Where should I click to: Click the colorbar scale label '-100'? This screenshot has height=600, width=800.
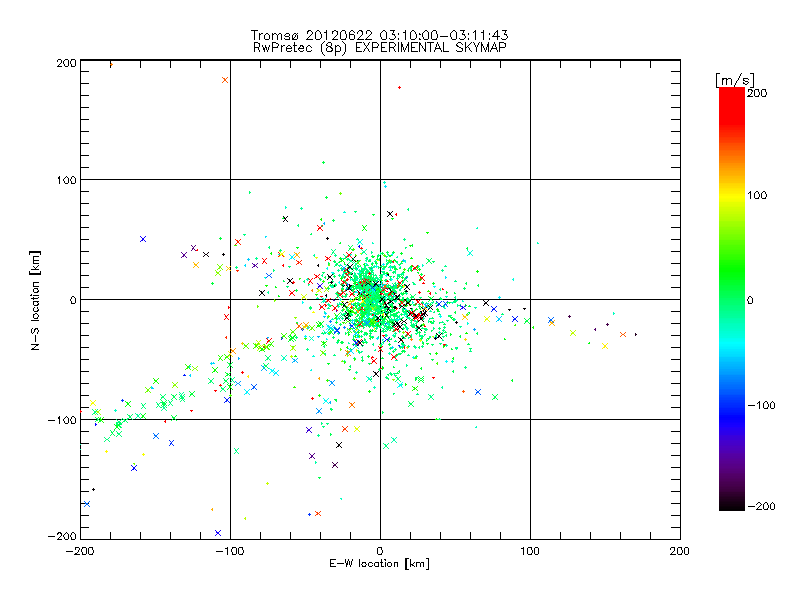click(x=761, y=405)
